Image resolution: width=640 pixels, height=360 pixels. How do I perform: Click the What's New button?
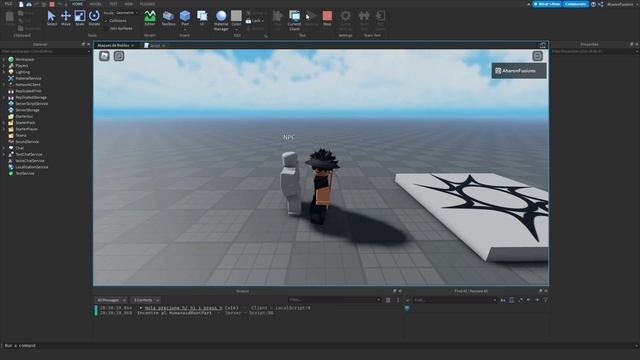coord(547,4)
